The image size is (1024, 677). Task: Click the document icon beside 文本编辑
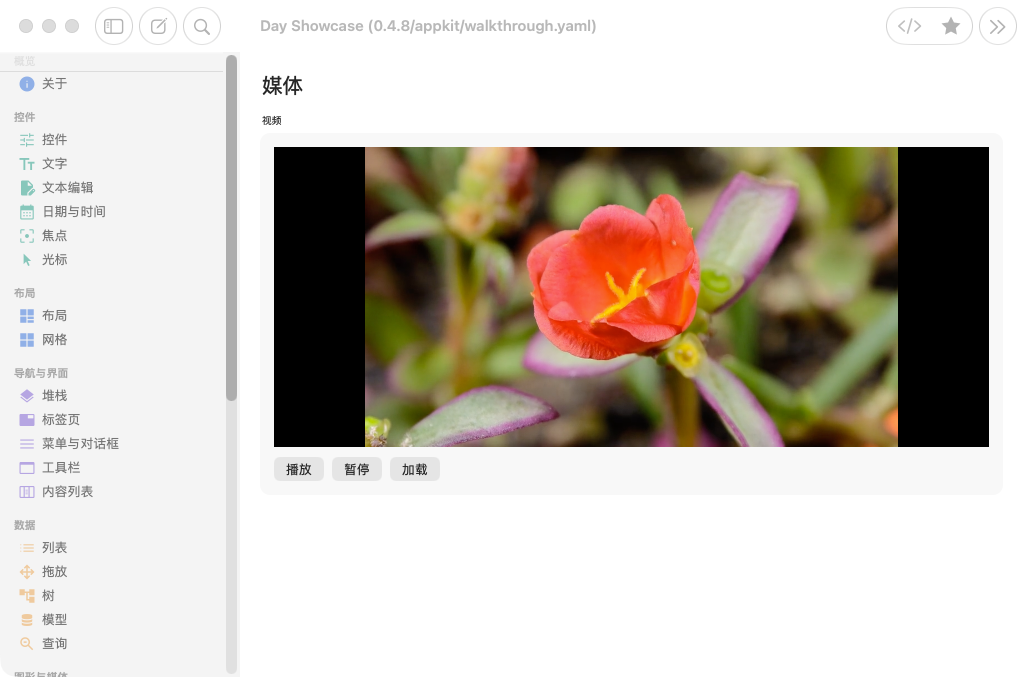click(x=27, y=188)
